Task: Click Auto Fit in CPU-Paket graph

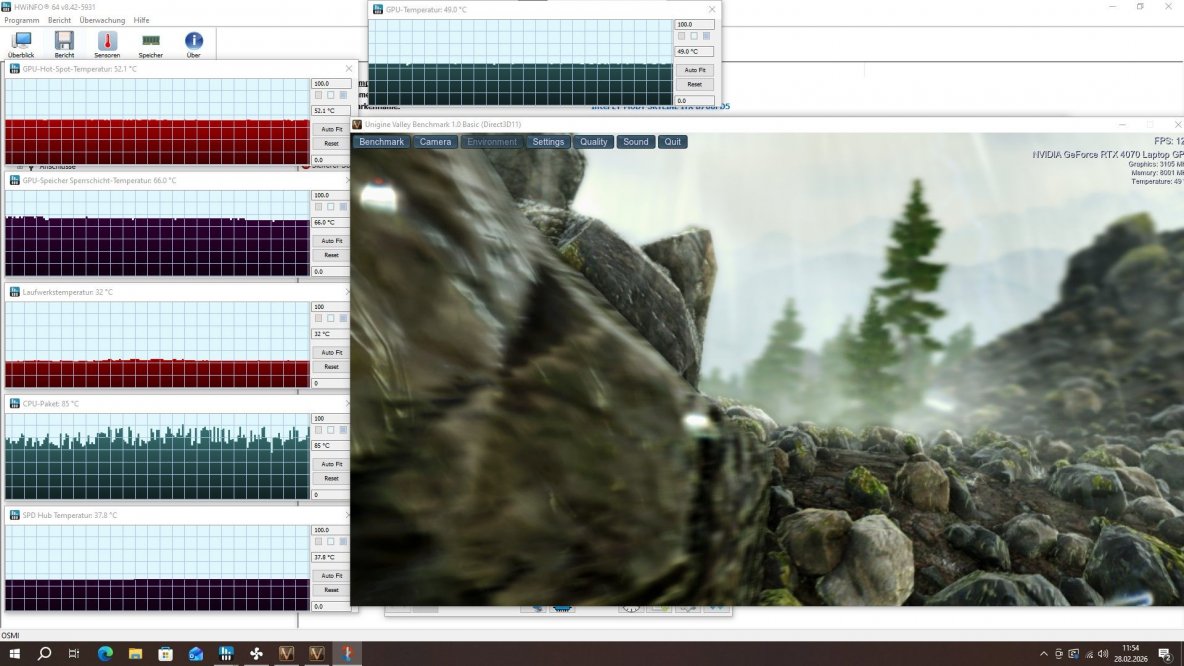Action: click(331, 464)
